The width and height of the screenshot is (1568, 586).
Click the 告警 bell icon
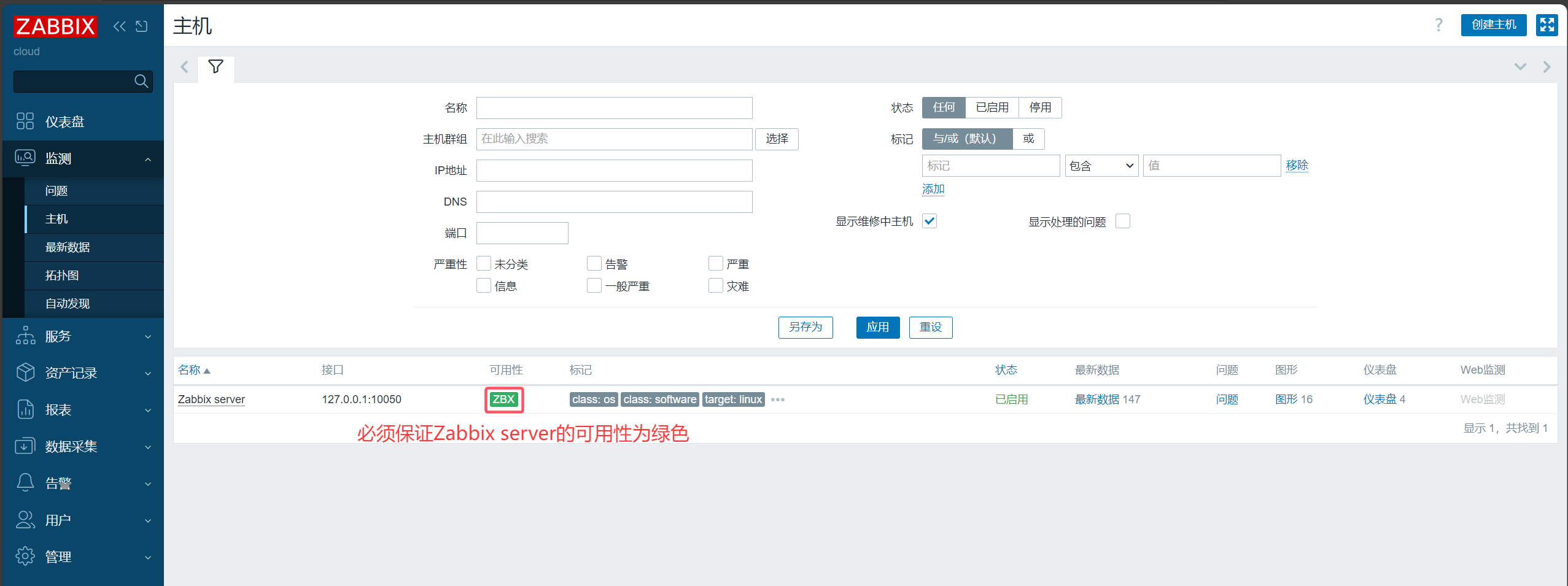point(25,482)
